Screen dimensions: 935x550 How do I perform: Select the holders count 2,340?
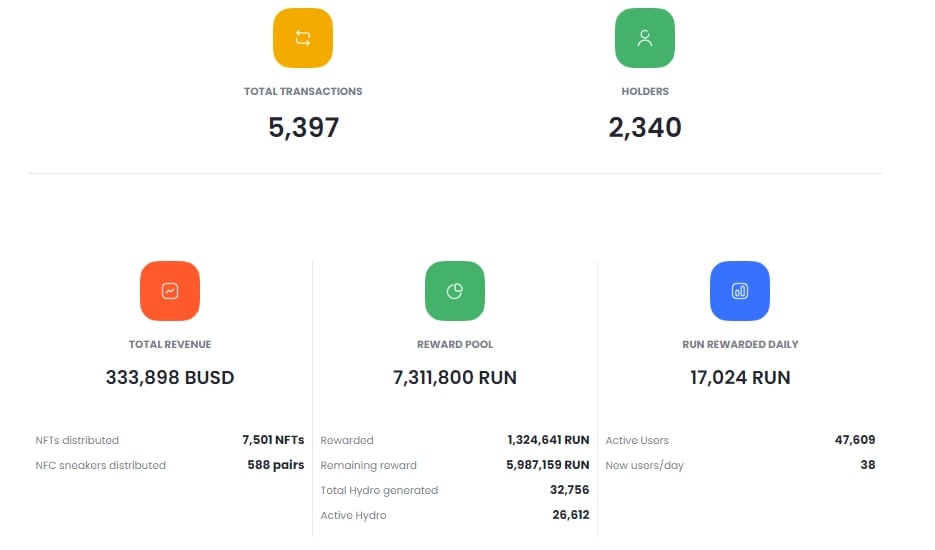tap(645, 128)
